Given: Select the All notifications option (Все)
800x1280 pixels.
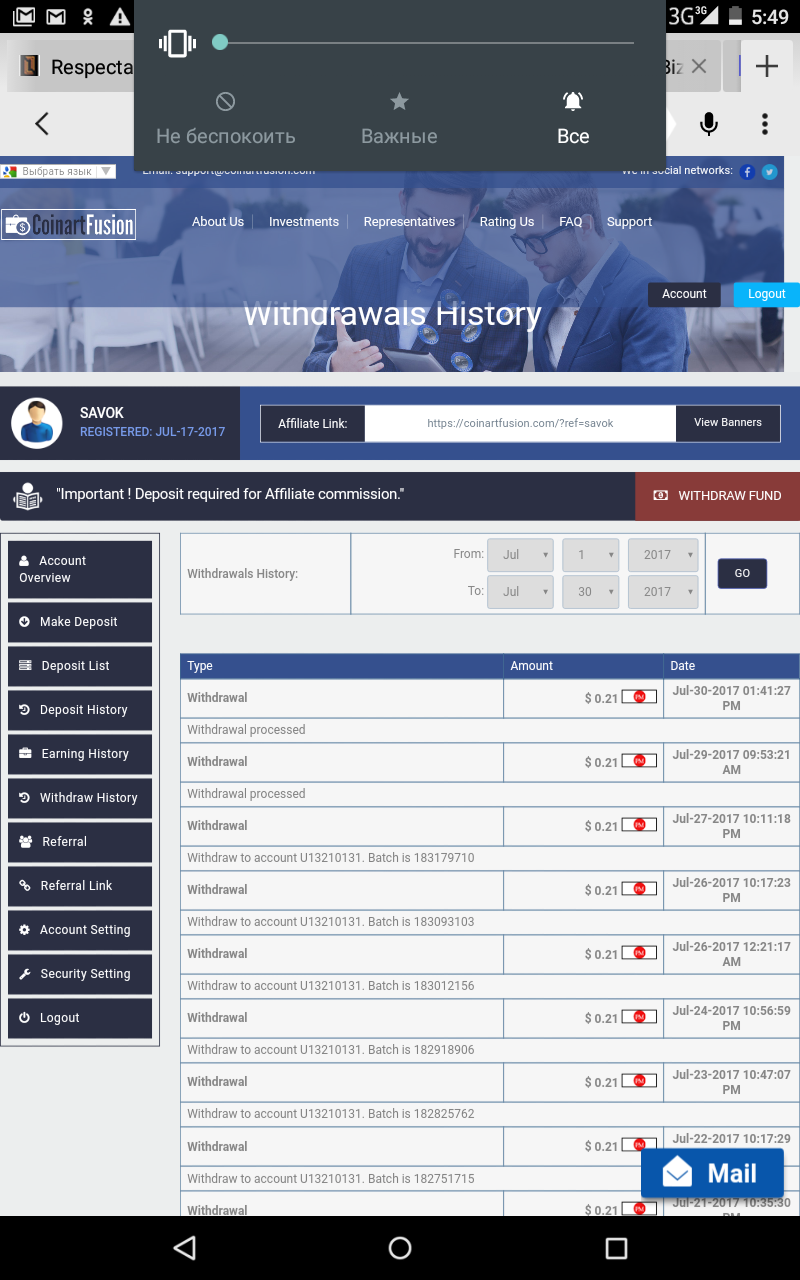Looking at the screenshot, I should [x=573, y=119].
